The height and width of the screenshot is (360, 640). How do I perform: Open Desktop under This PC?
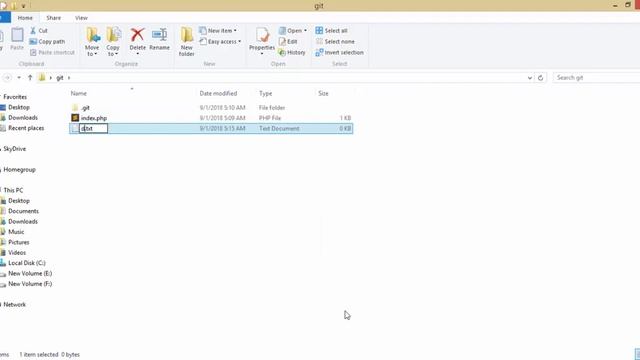coord(19,201)
